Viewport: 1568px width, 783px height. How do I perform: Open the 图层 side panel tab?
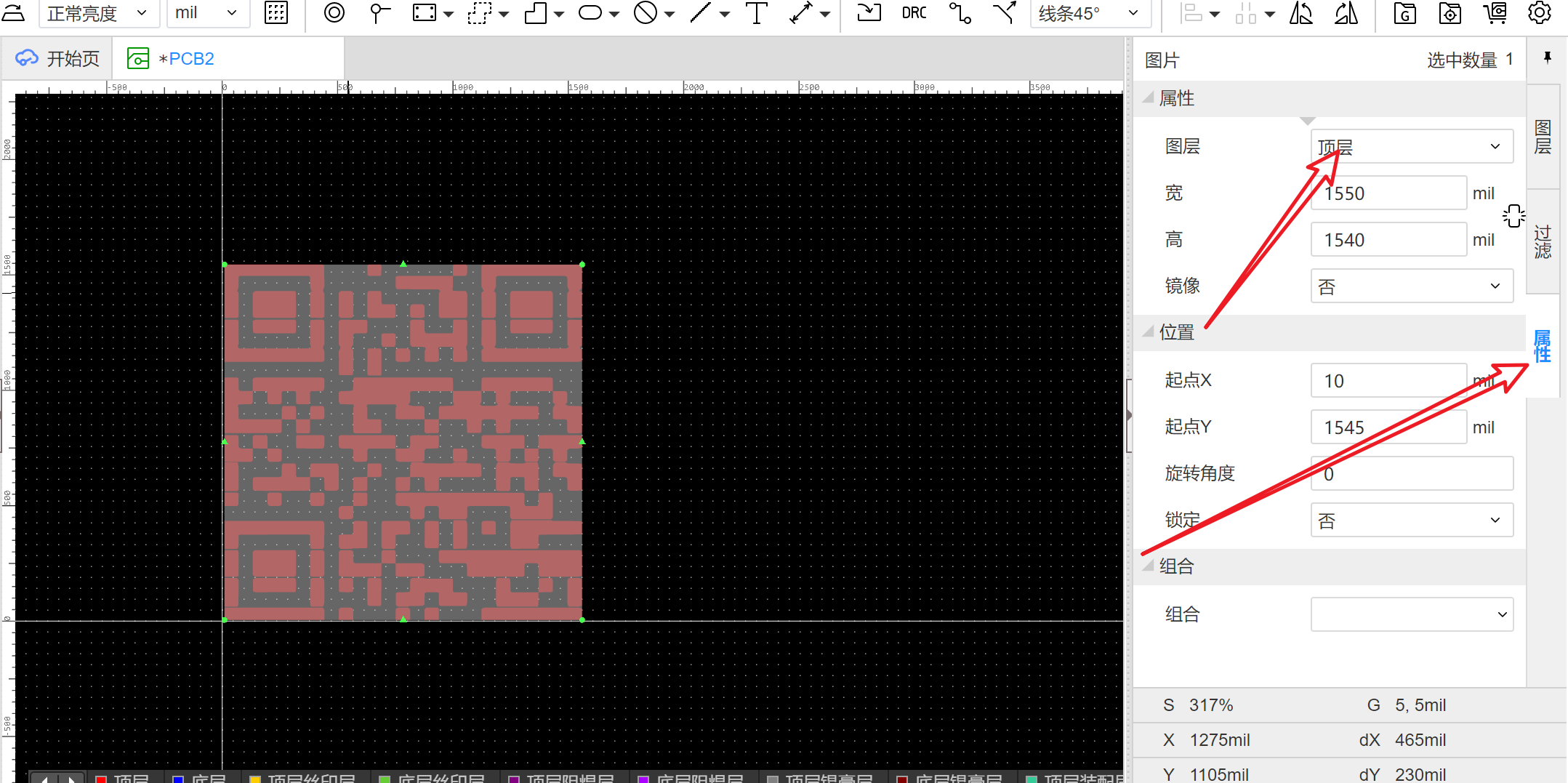(x=1543, y=137)
